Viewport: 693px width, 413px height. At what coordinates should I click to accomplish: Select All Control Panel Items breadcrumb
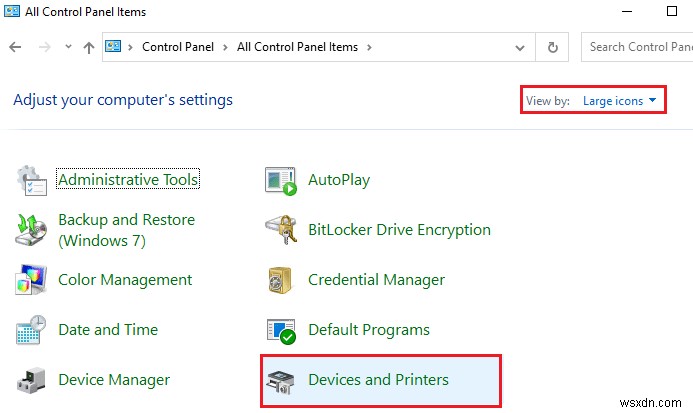pyautogui.click(x=297, y=47)
